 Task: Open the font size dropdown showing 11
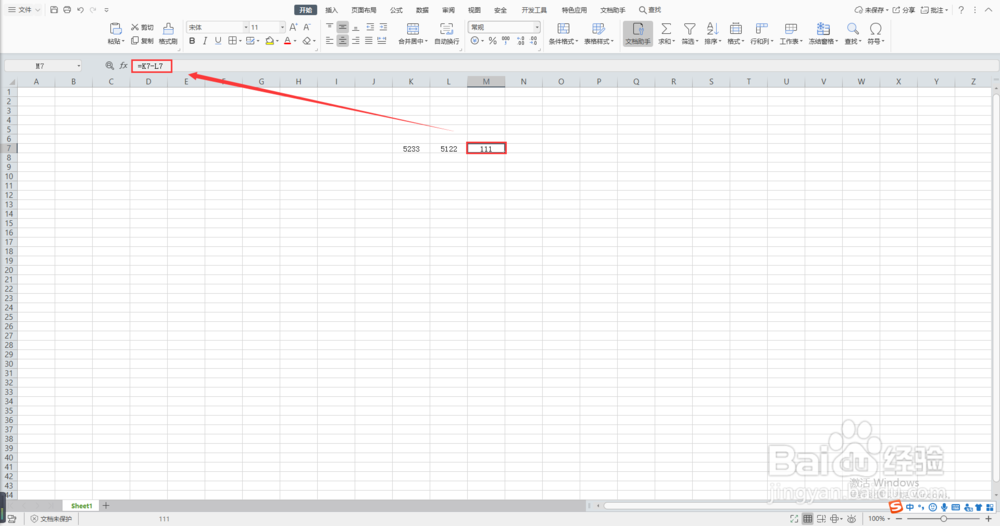pos(282,27)
